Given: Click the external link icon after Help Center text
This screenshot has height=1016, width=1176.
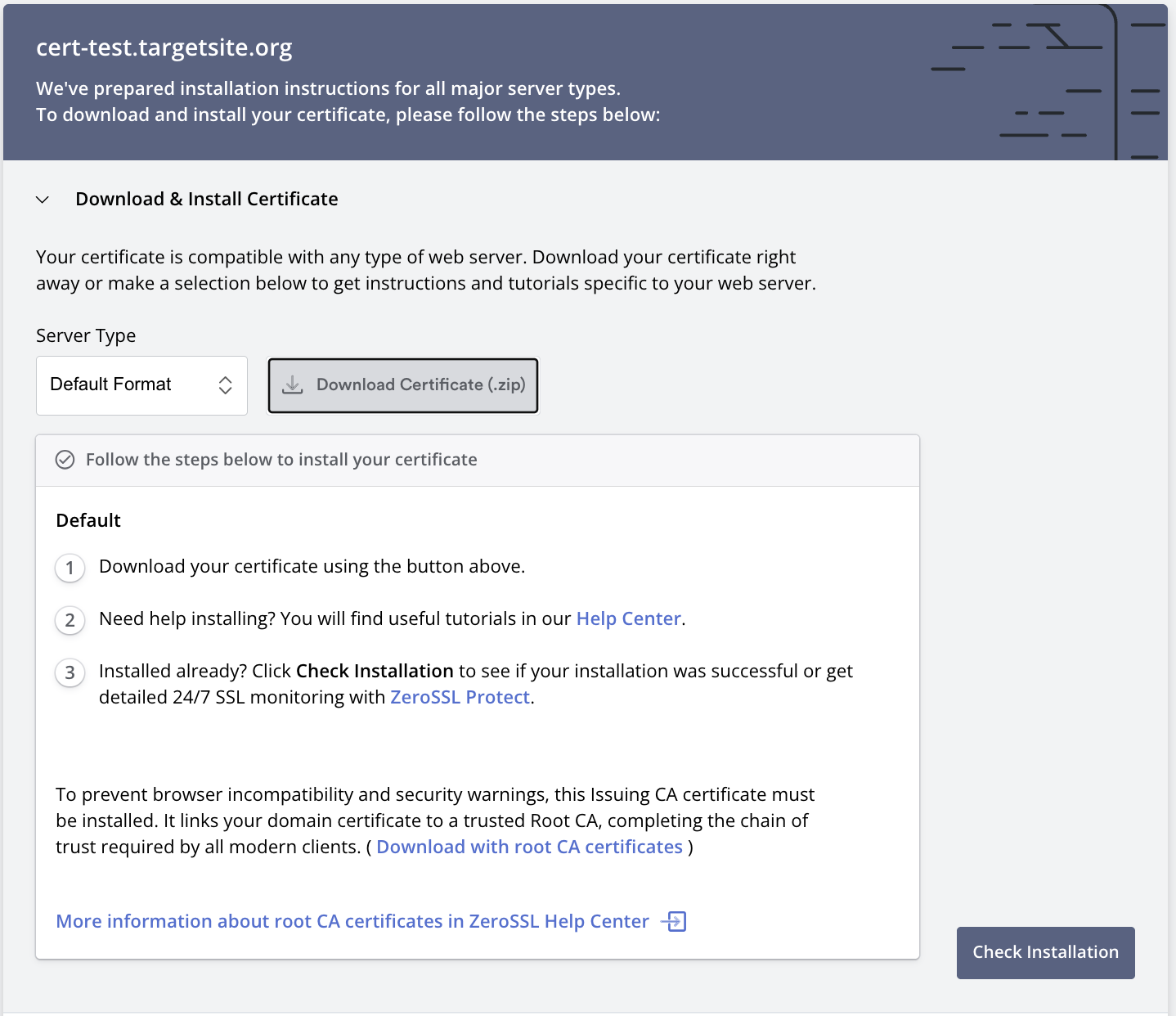Looking at the screenshot, I should click(673, 922).
